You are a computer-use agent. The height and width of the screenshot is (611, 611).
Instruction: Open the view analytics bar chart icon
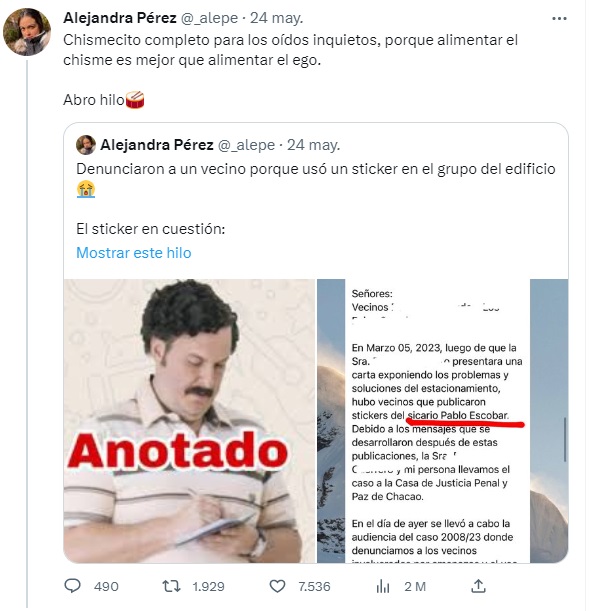point(383,586)
